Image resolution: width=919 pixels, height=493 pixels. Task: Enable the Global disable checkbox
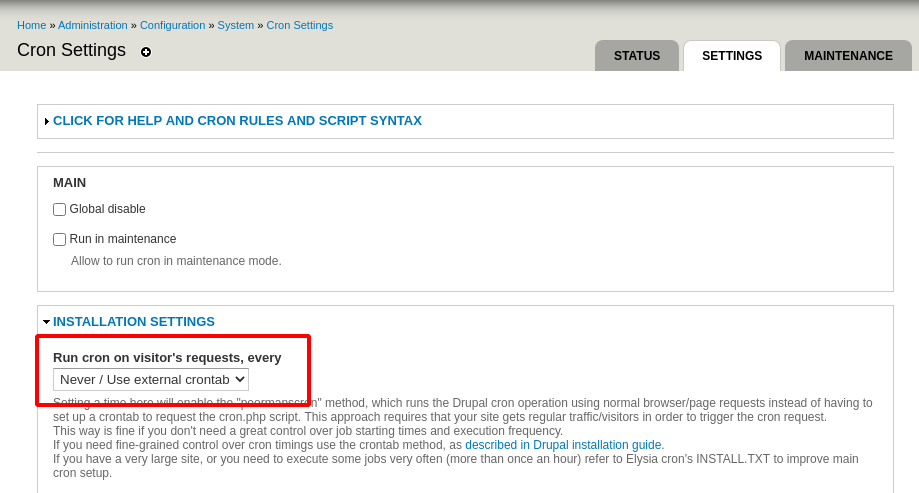pyautogui.click(x=60, y=210)
